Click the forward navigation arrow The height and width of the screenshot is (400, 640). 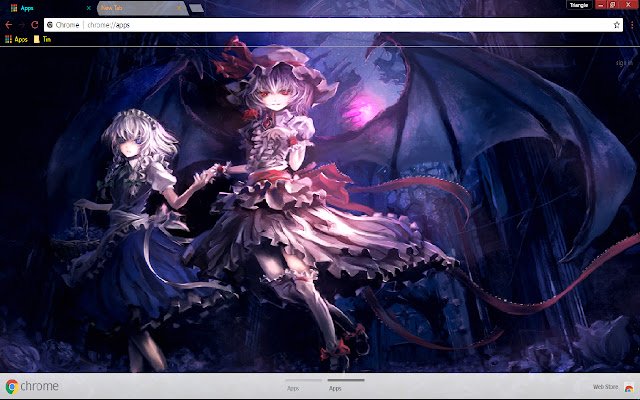point(21,25)
